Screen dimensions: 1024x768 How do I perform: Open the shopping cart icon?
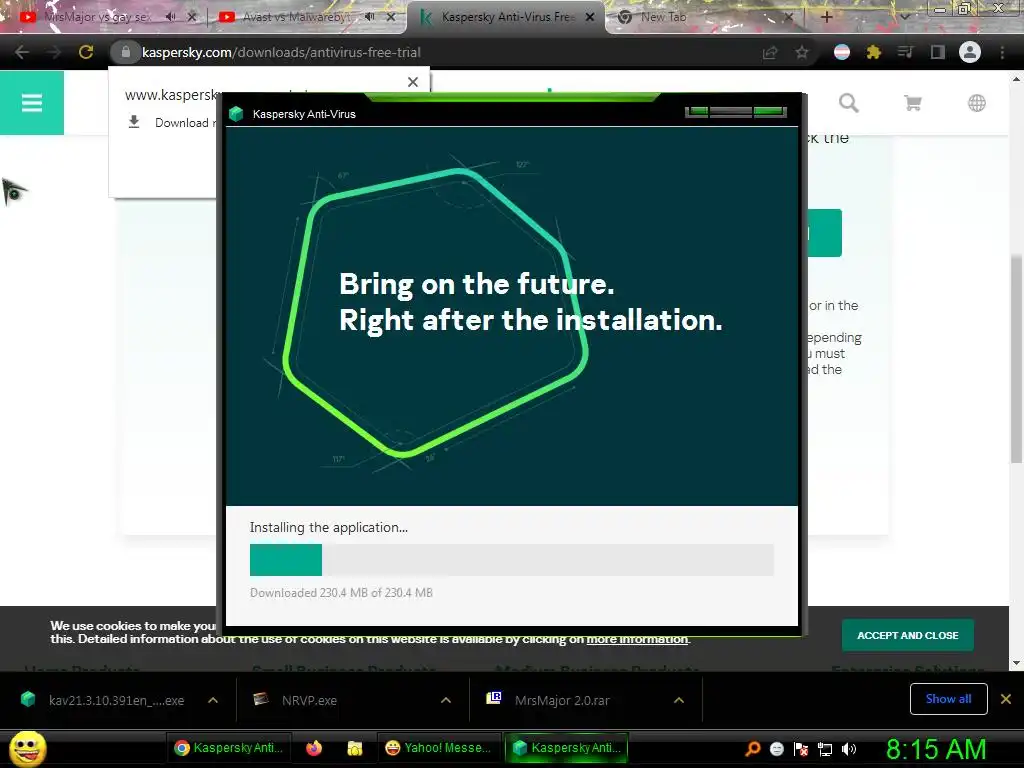tap(912, 103)
